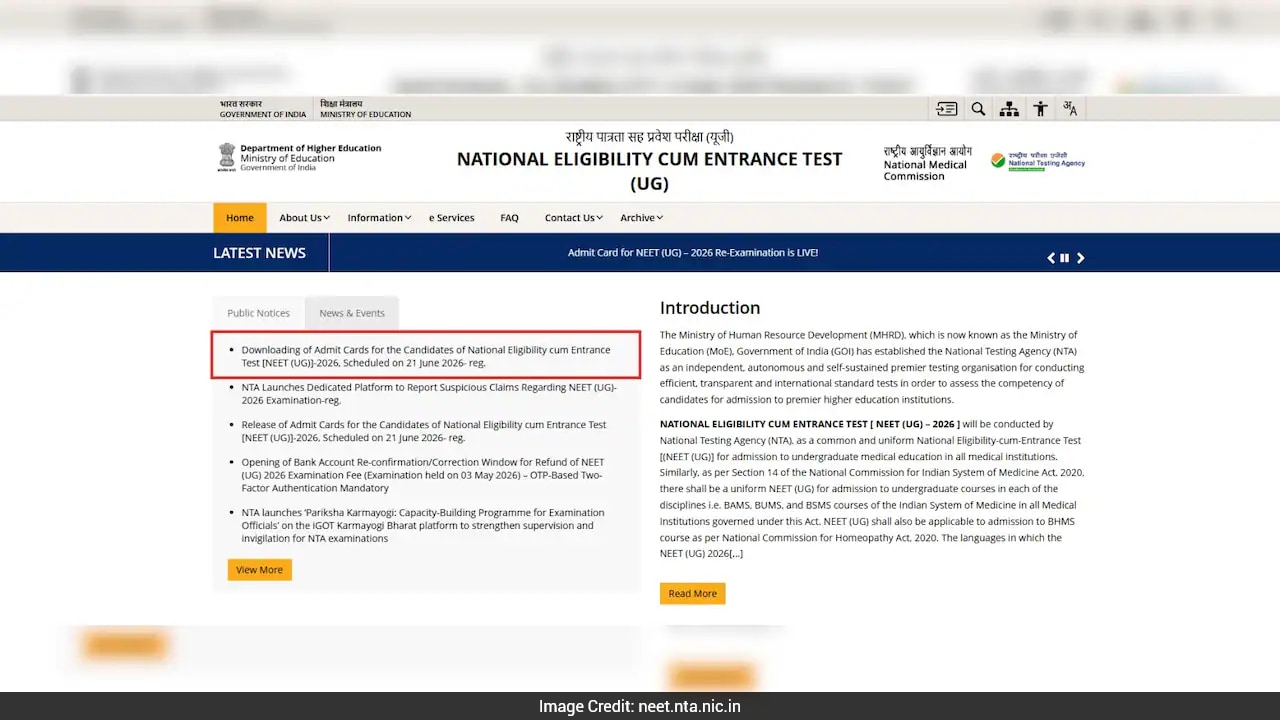Open the Ministry of Education top bar link
The width and height of the screenshot is (1280, 720).
[x=365, y=109]
